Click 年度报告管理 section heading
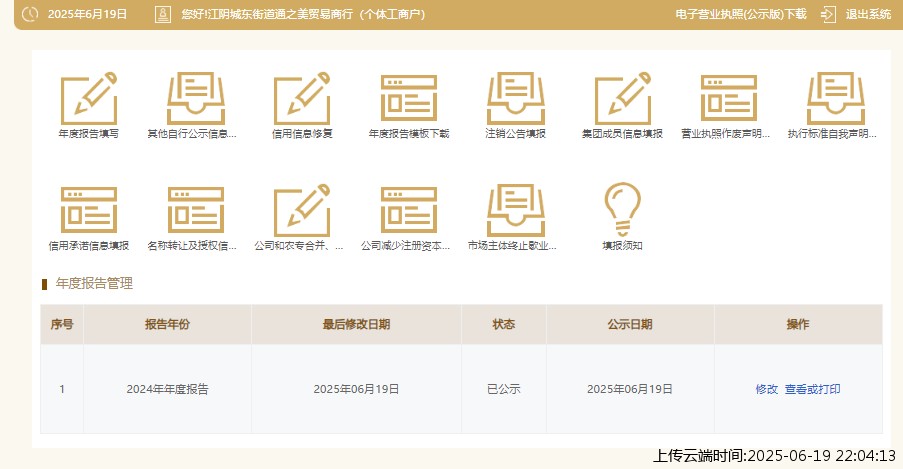This screenshot has height=469, width=903. (x=94, y=283)
